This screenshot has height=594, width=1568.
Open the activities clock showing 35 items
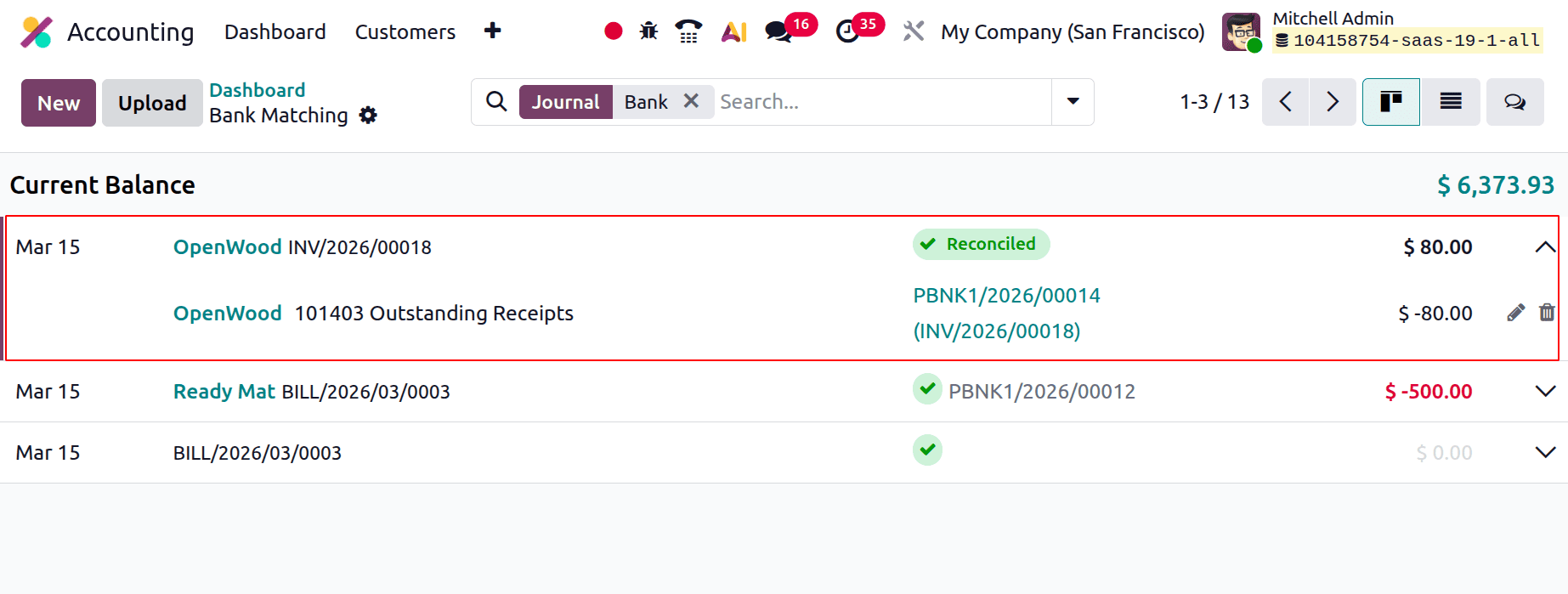pos(849,31)
